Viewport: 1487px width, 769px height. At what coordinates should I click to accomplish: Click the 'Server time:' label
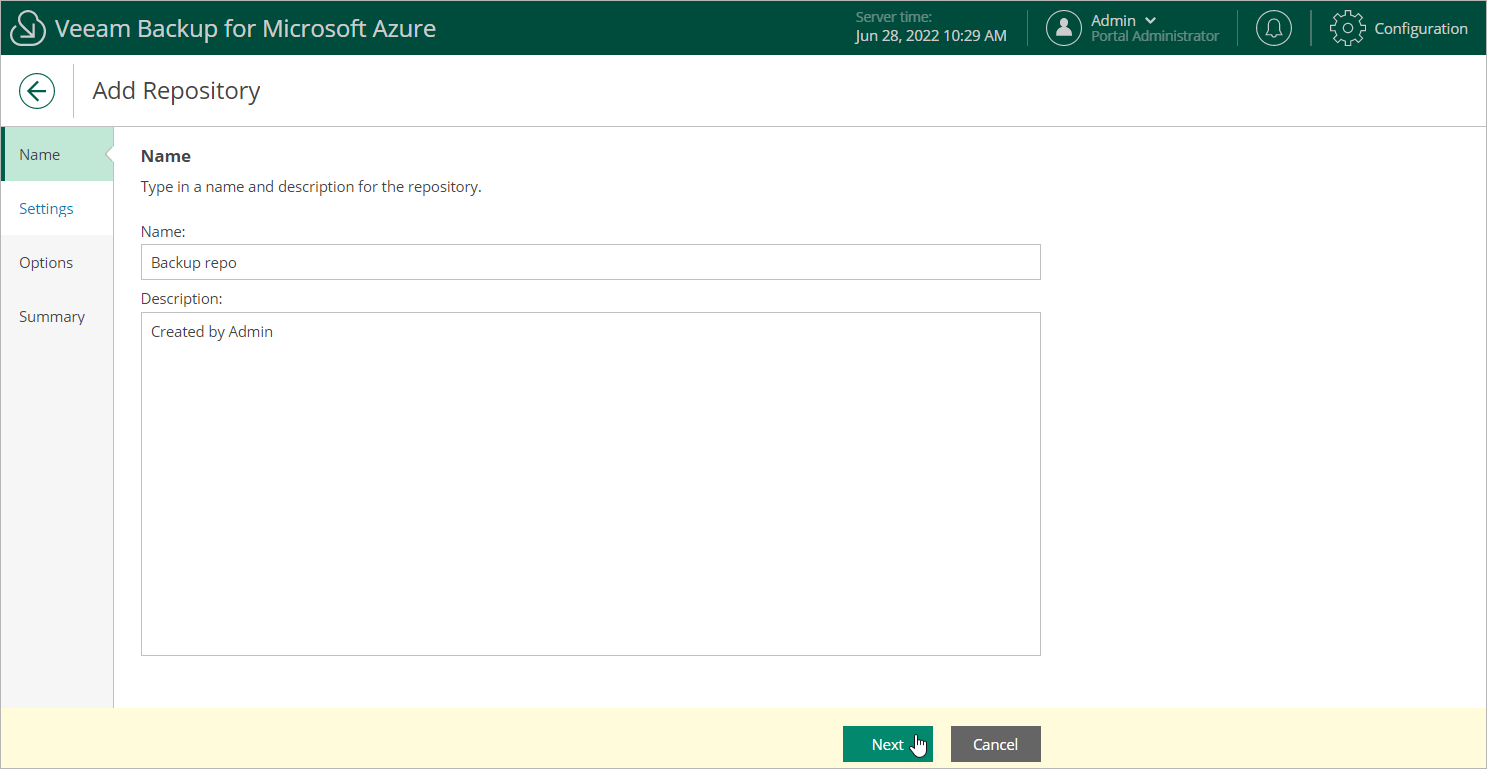click(x=894, y=17)
